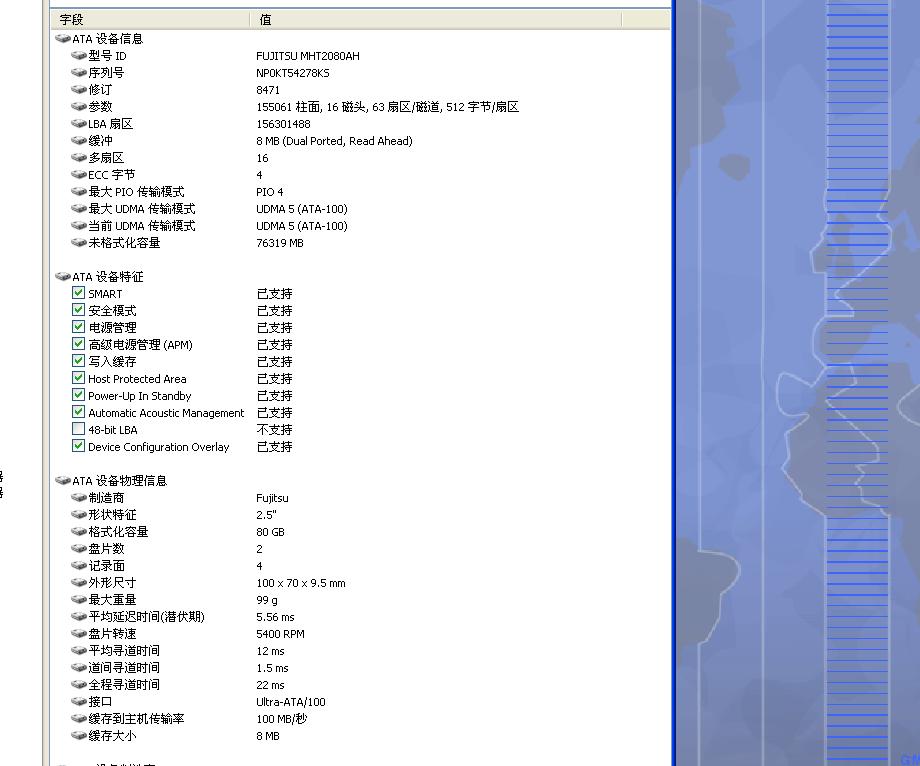Click the disk icon beside 缓存大小

coord(79,736)
